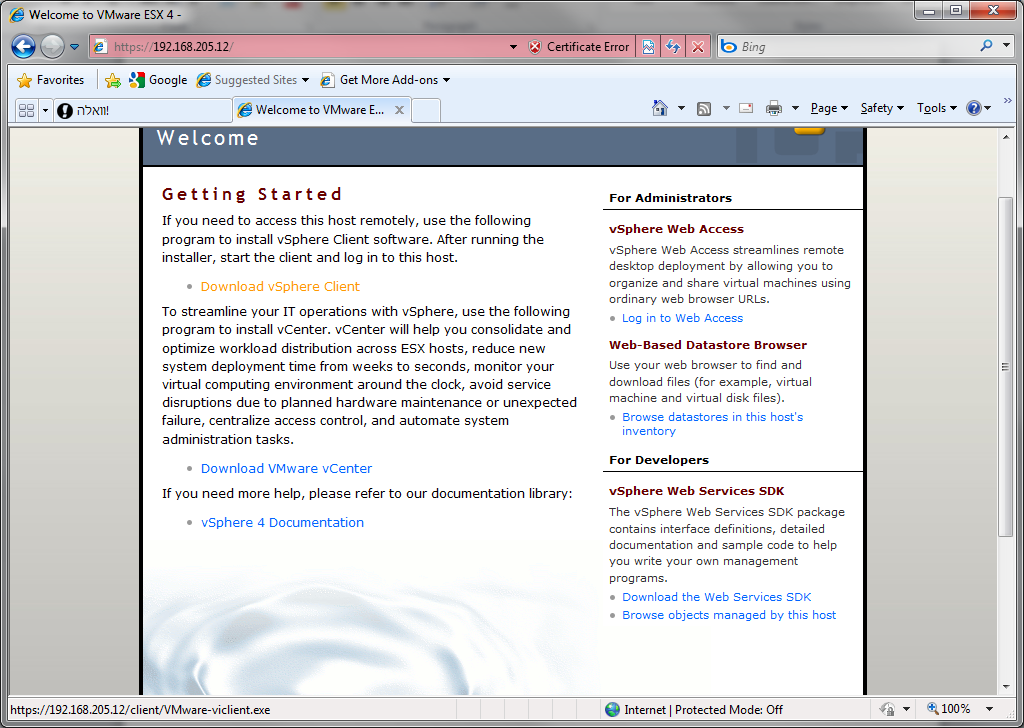Click the vSphere Web Access heading
Screen dimensions: 1024x728
[x=677, y=229]
